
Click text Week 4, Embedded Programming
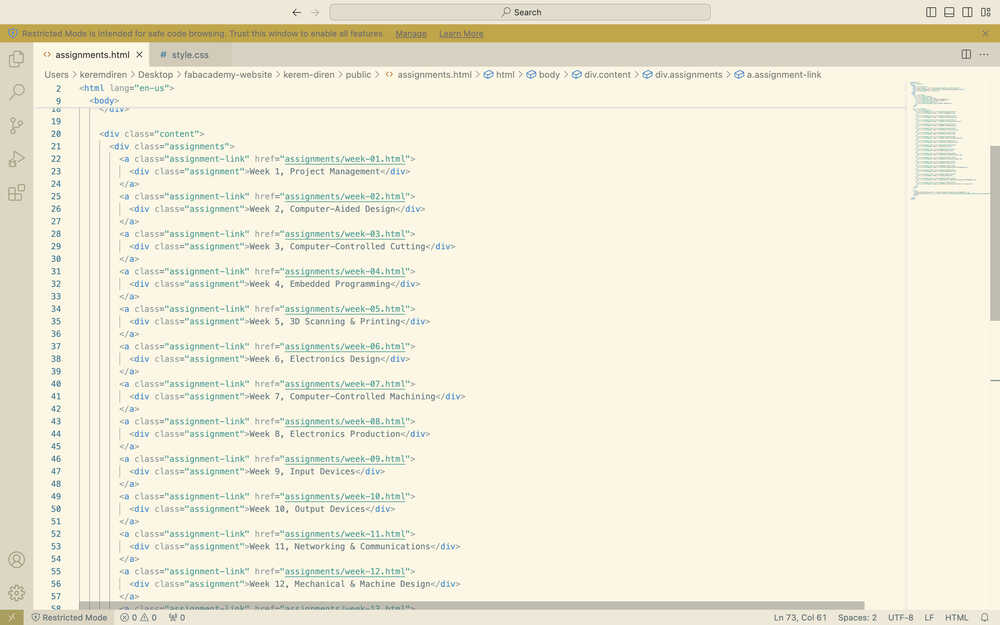[x=320, y=284]
